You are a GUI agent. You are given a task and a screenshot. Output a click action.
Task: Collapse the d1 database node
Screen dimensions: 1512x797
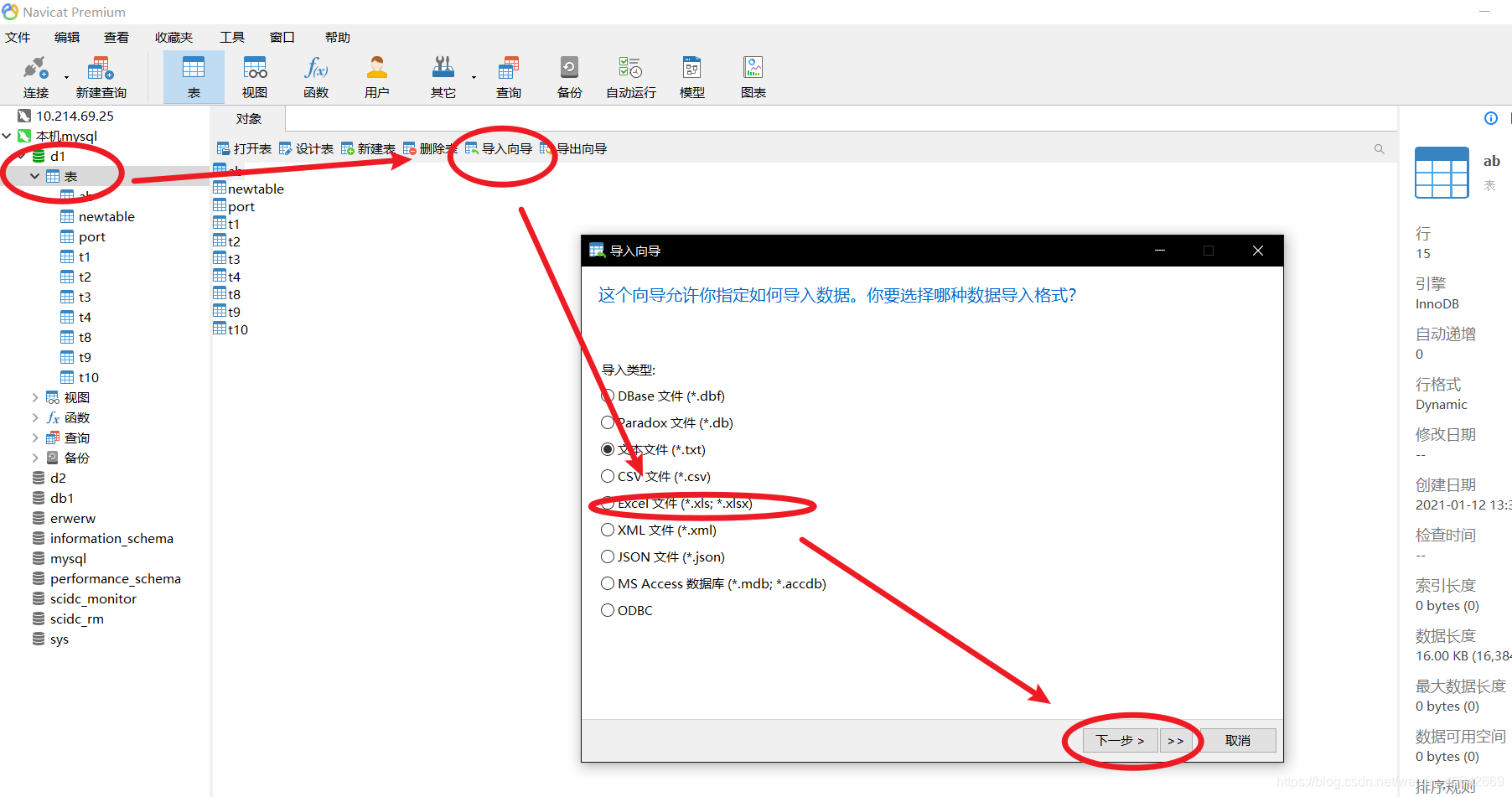[22, 156]
